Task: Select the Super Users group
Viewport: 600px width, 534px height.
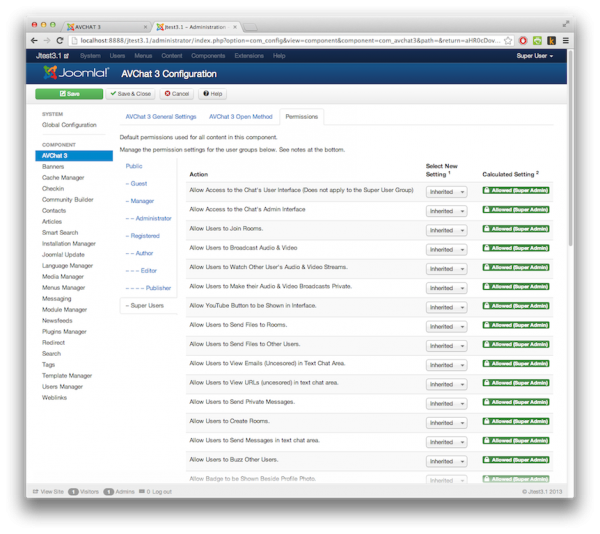Action: click(145, 305)
